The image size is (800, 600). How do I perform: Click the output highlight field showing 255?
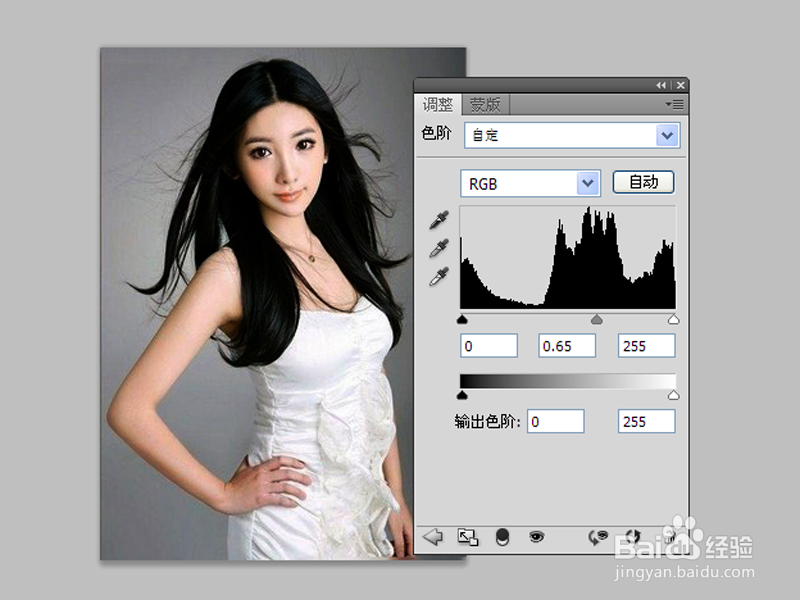click(646, 421)
